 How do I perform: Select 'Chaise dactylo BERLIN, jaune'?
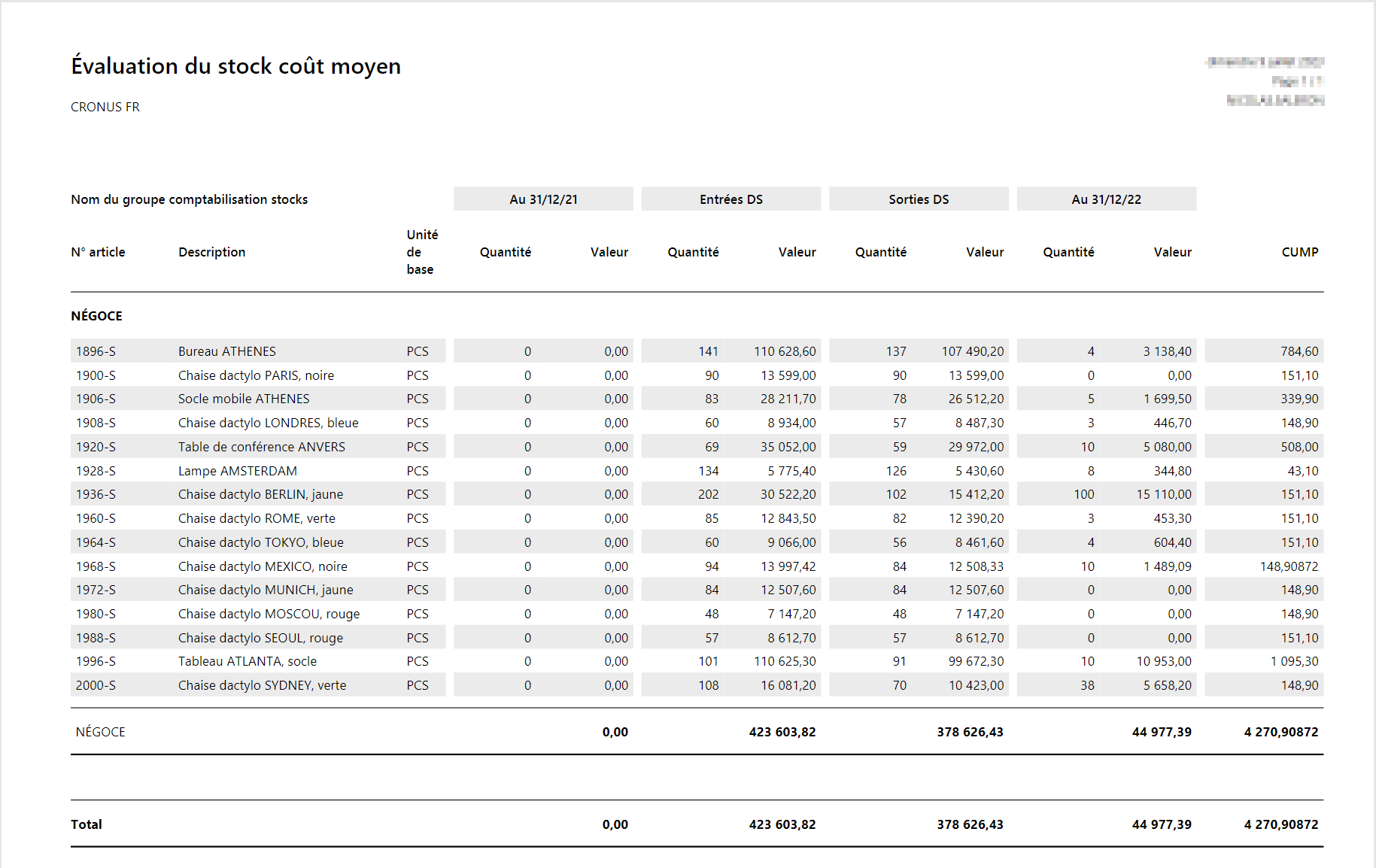tap(260, 494)
